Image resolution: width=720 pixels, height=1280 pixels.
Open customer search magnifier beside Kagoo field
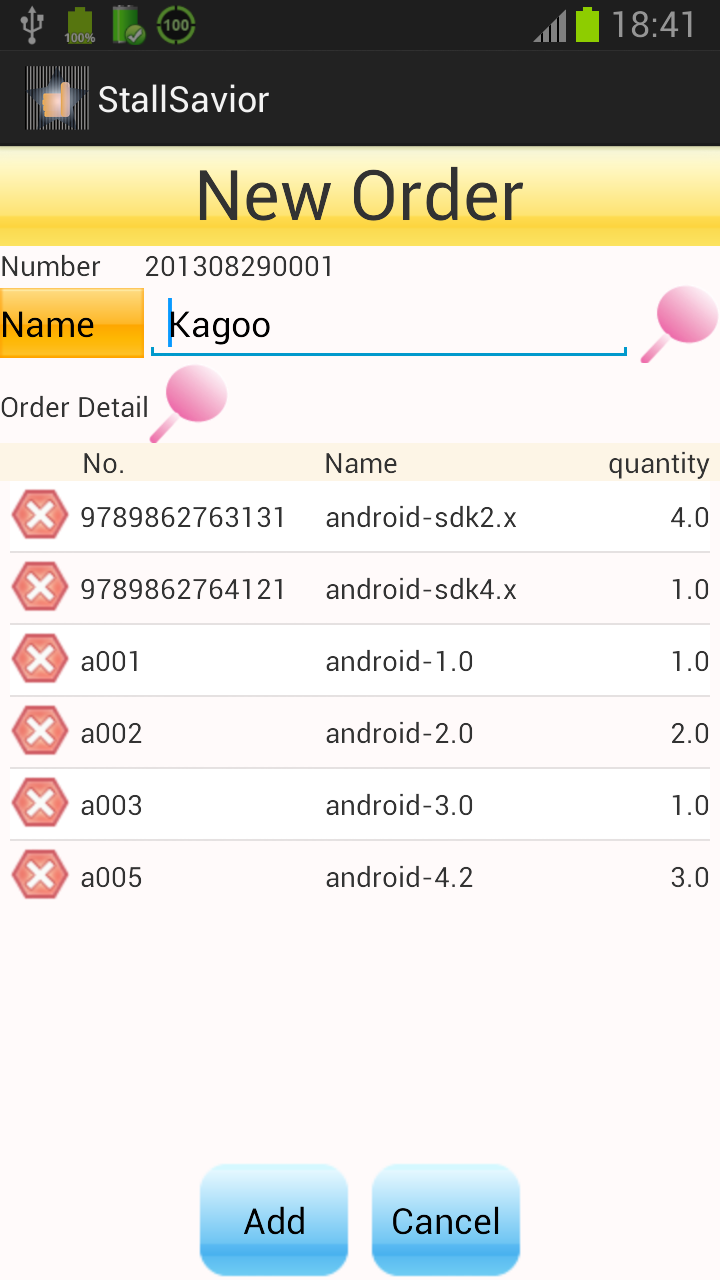point(679,324)
